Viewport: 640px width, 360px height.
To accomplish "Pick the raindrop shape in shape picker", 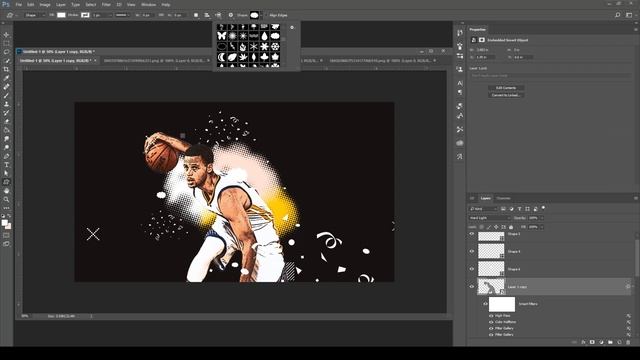I will pos(264,36).
